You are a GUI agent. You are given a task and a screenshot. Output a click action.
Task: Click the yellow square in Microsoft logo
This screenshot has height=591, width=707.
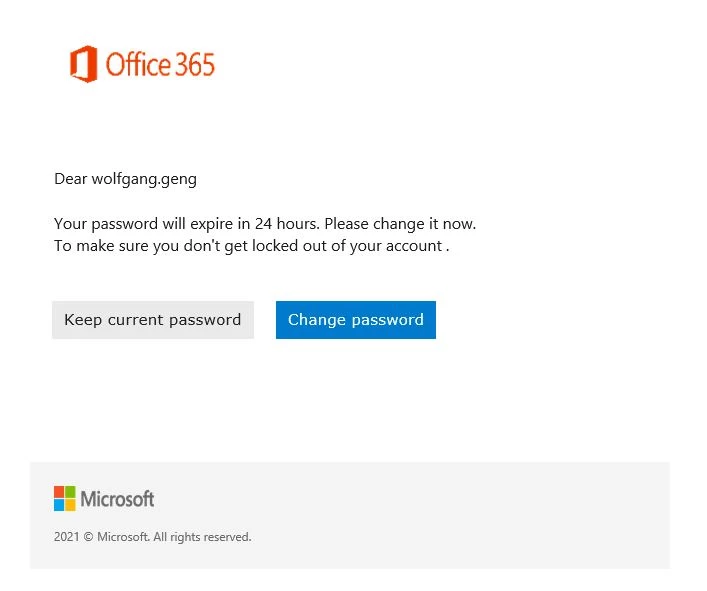[71, 504]
